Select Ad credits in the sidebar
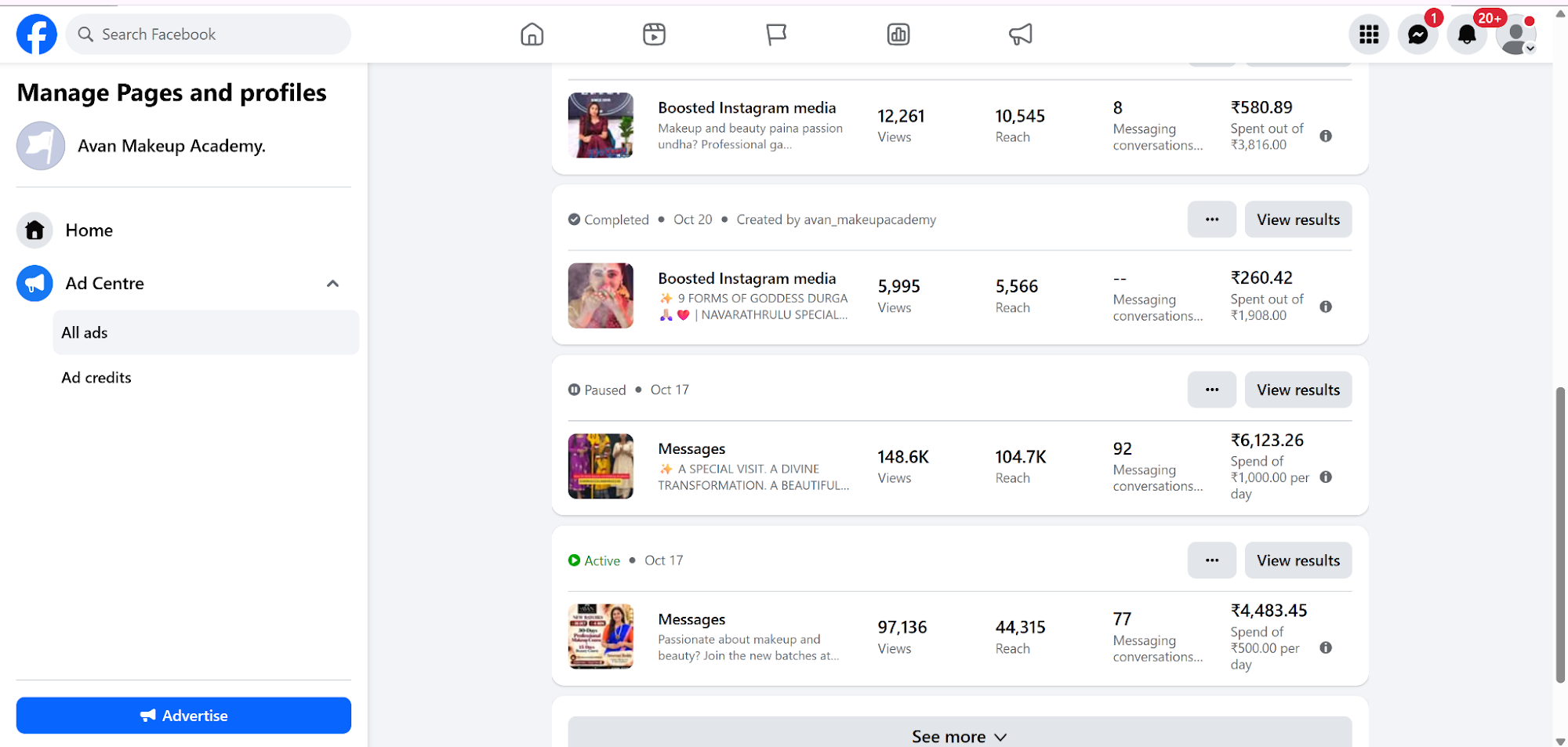The height and width of the screenshot is (747, 1568). (206, 378)
